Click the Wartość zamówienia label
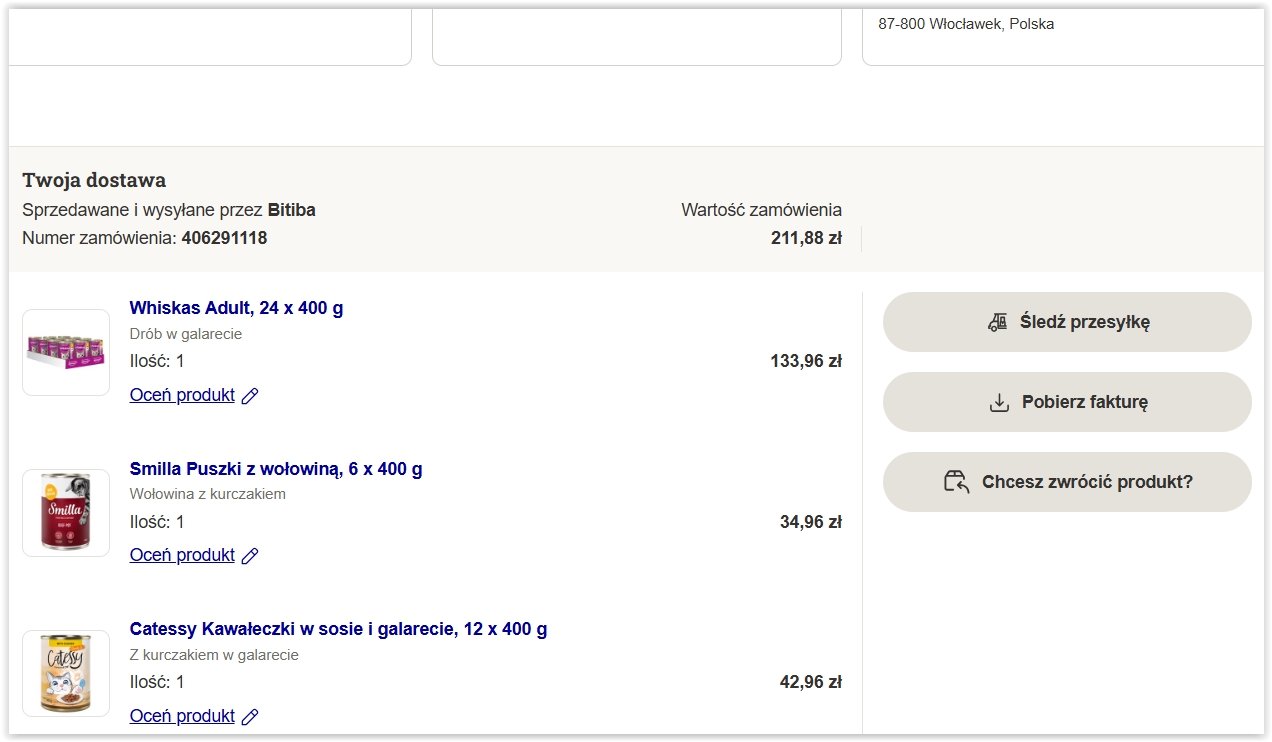The image size is (1272, 742). pos(761,210)
